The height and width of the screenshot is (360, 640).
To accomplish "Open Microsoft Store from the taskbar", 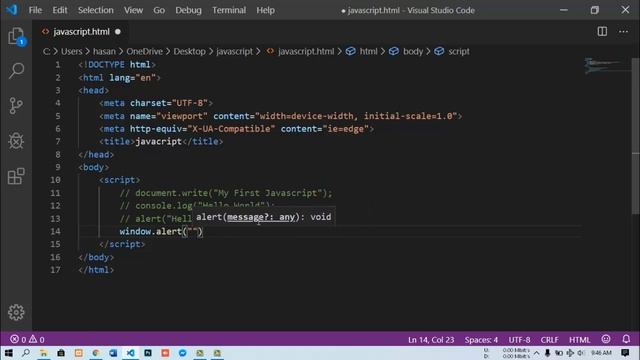I will point(61,353).
